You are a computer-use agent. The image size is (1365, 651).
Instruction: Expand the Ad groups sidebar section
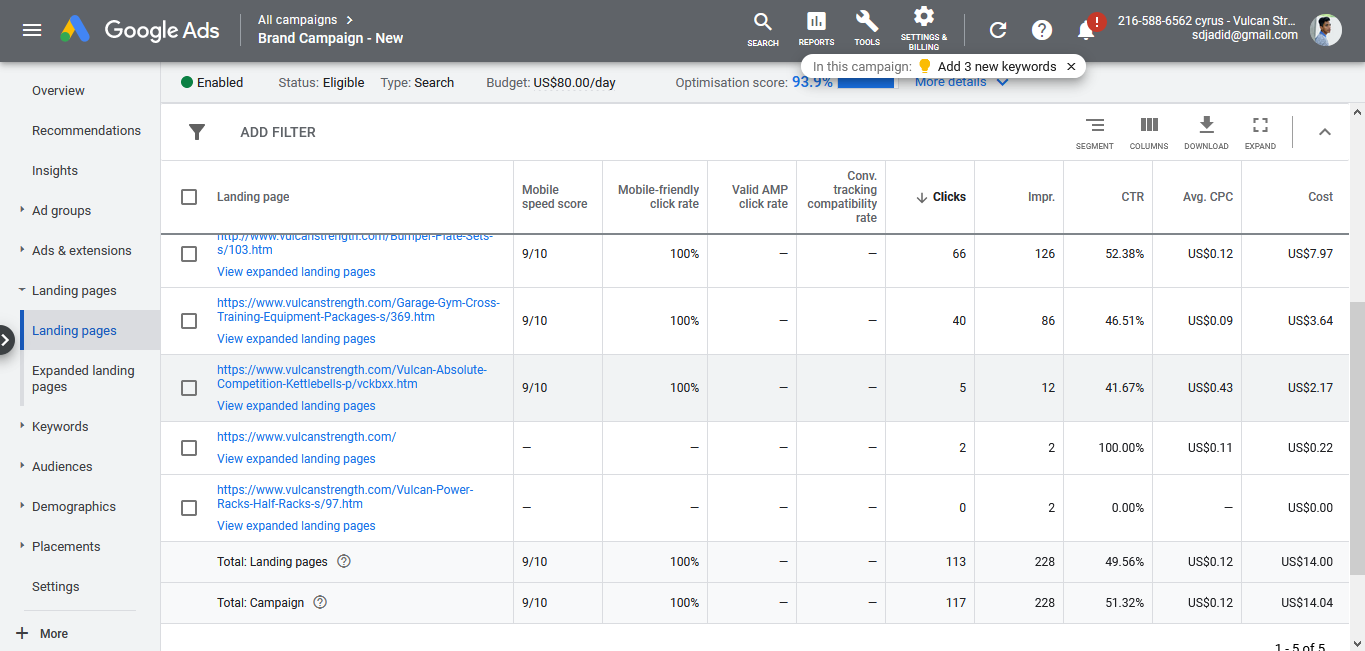pos(22,210)
